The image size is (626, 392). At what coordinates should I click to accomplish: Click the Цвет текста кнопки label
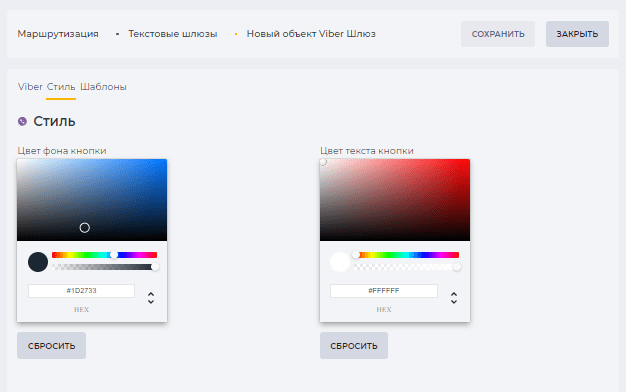click(x=367, y=151)
